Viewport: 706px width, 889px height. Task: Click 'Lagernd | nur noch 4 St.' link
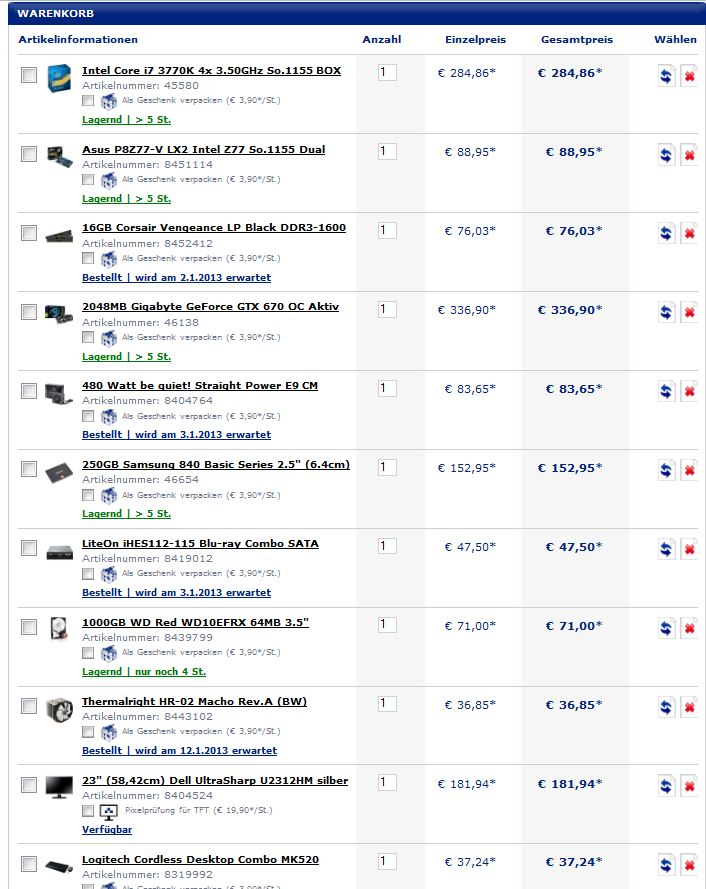coord(143,671)
